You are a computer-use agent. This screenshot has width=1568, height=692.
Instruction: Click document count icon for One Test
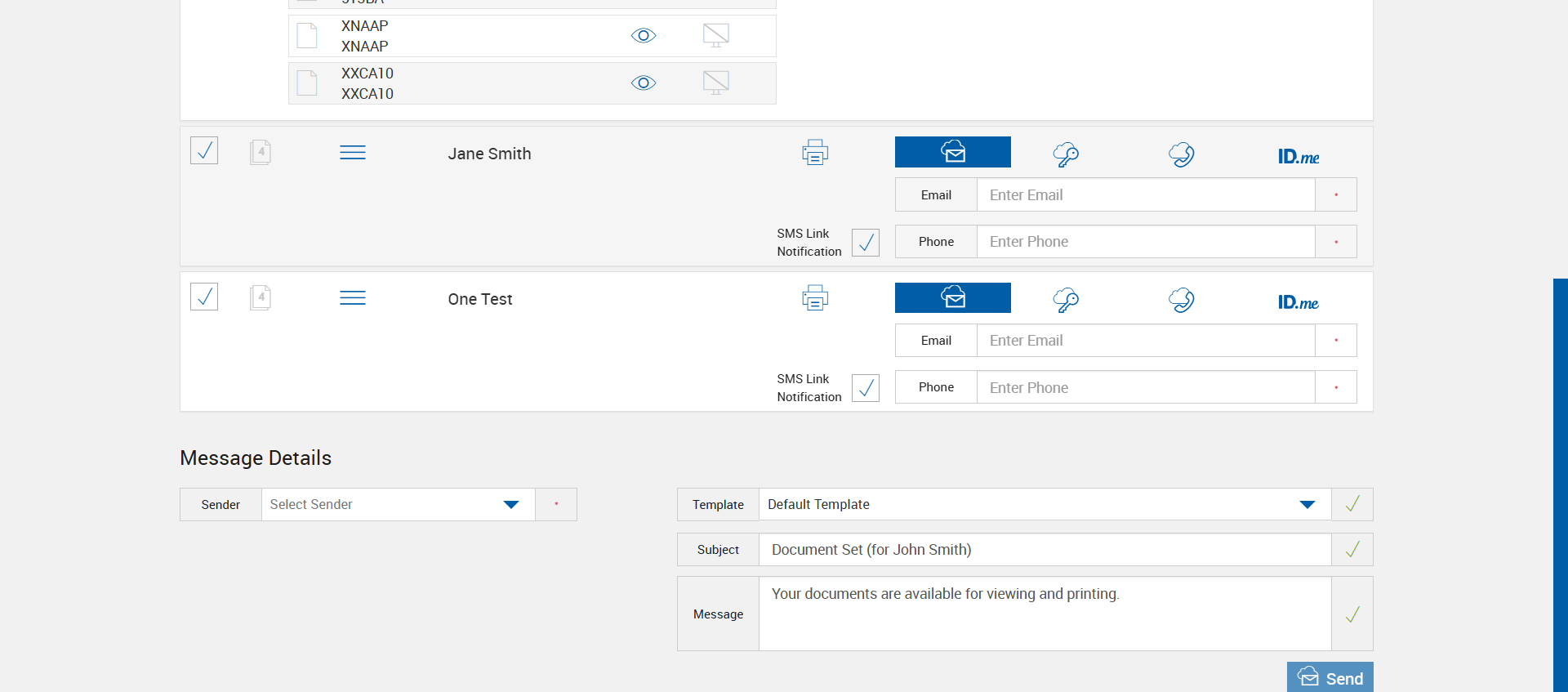[x=261, y=297]
